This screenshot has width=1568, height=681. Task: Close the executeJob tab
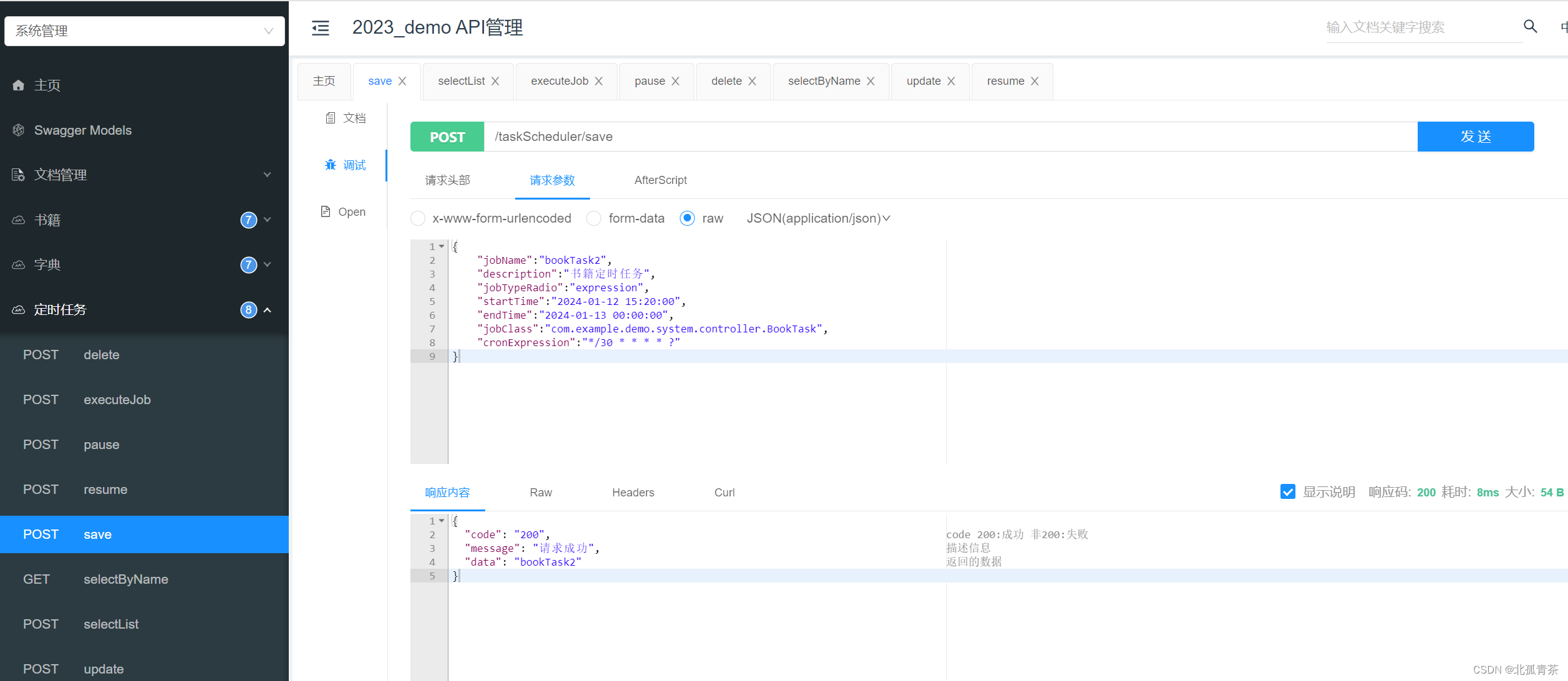pos(599,81)
